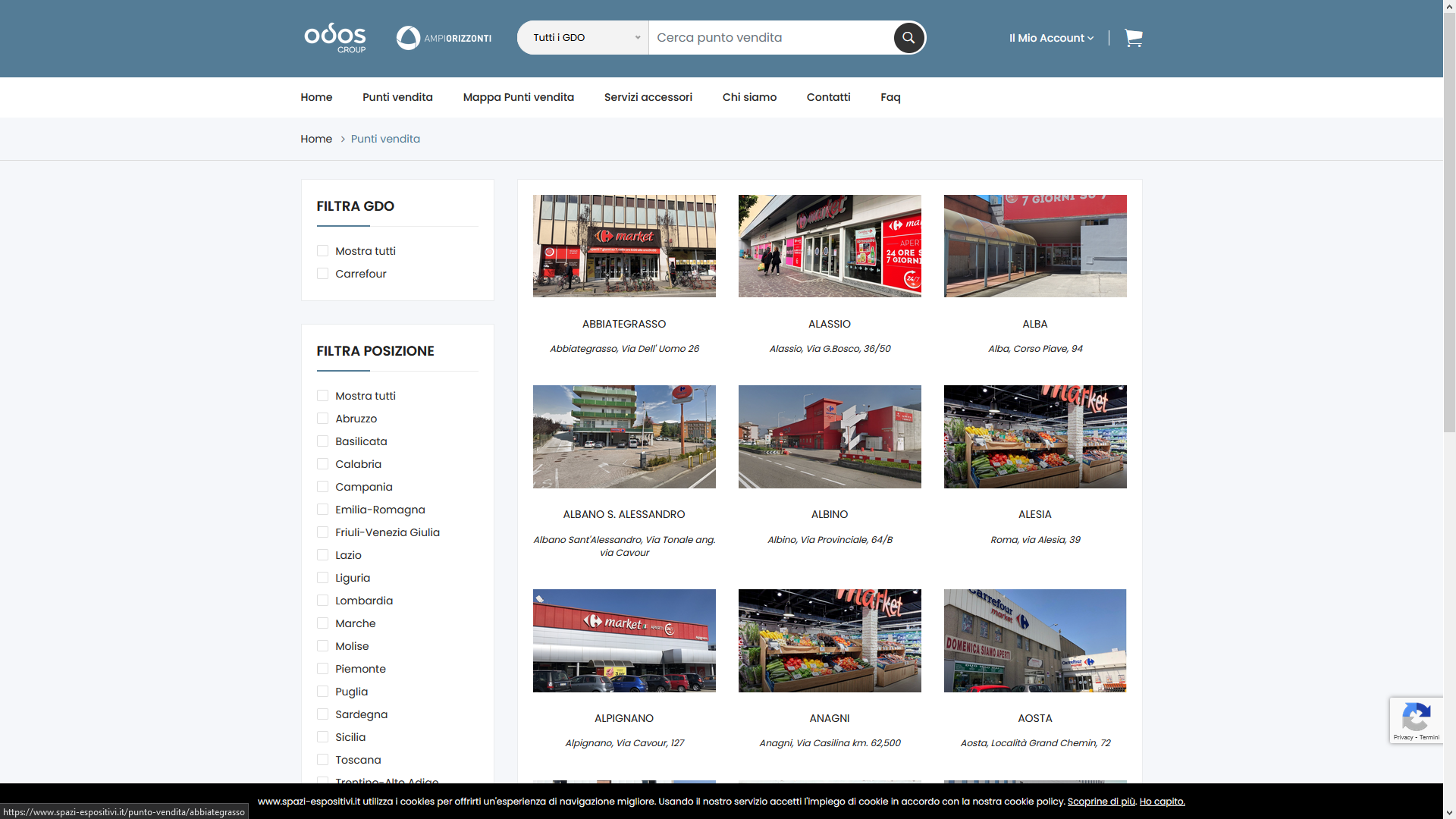Open Faq menu item
Viewport: 1456px width, 819px height.
pyautogui.click(x=890, y=97)
